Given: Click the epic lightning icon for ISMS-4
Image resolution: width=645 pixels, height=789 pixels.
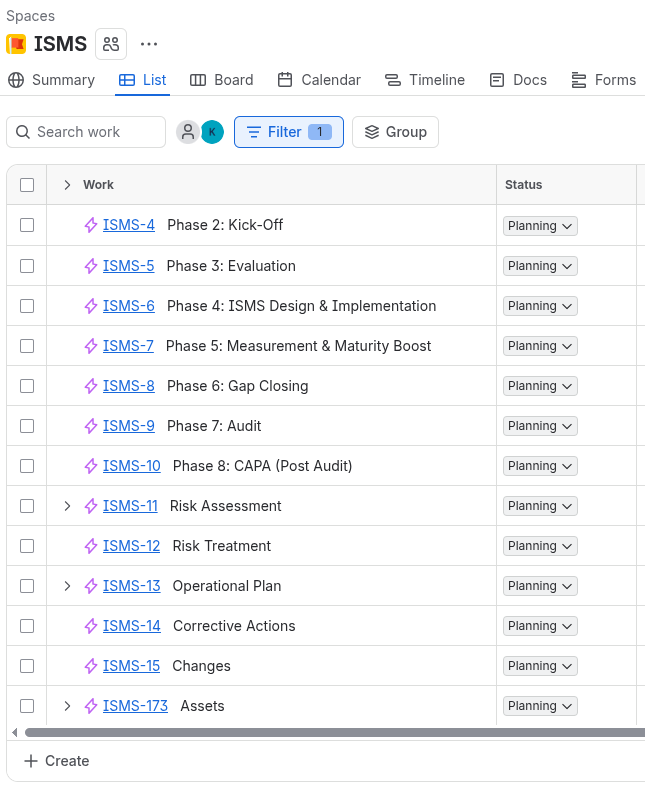Looking at the screenshot, I should click(x=91, y=225).
